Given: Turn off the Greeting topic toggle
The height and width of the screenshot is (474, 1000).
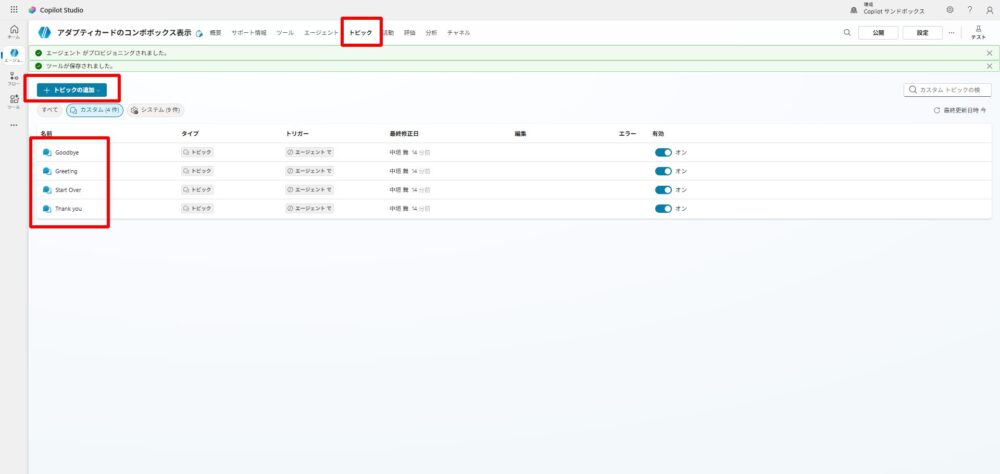Looking at the screenshot, I should point(663,171).
